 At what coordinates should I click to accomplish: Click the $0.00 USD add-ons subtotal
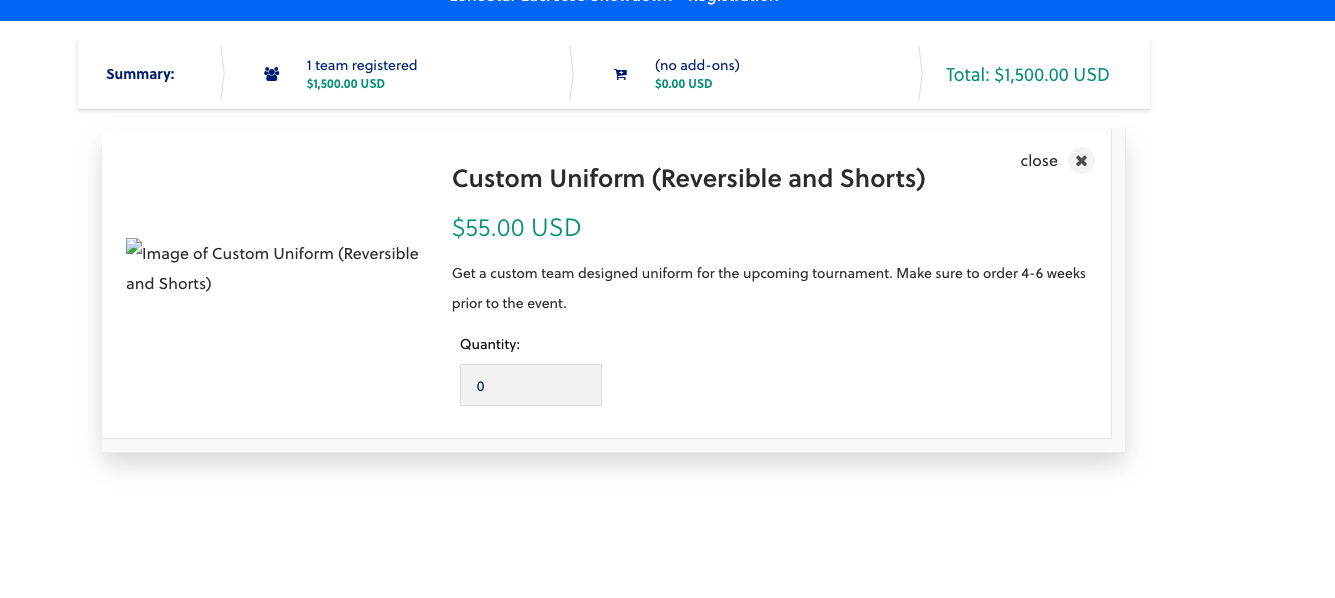click(x=684, y=84)
